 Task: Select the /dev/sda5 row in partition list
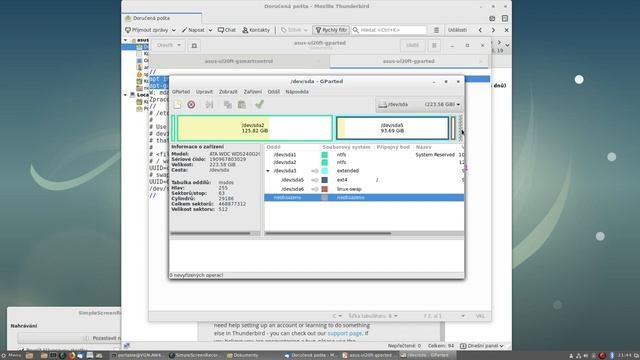pyautogui.click(x=364, y=180)
